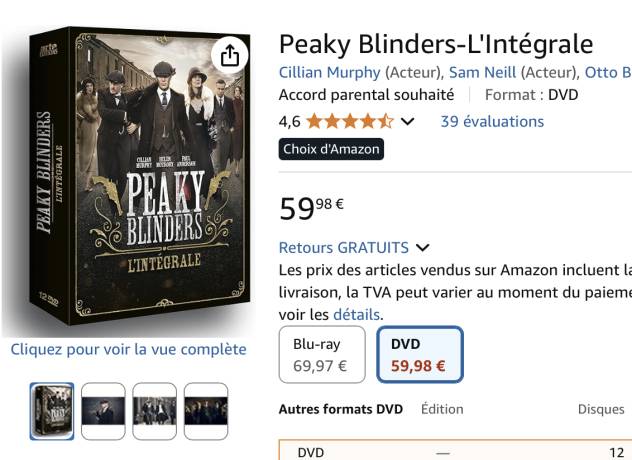632x460 pixels.
Task: Click the share icon on product image
Action: [x=230, y=55]
